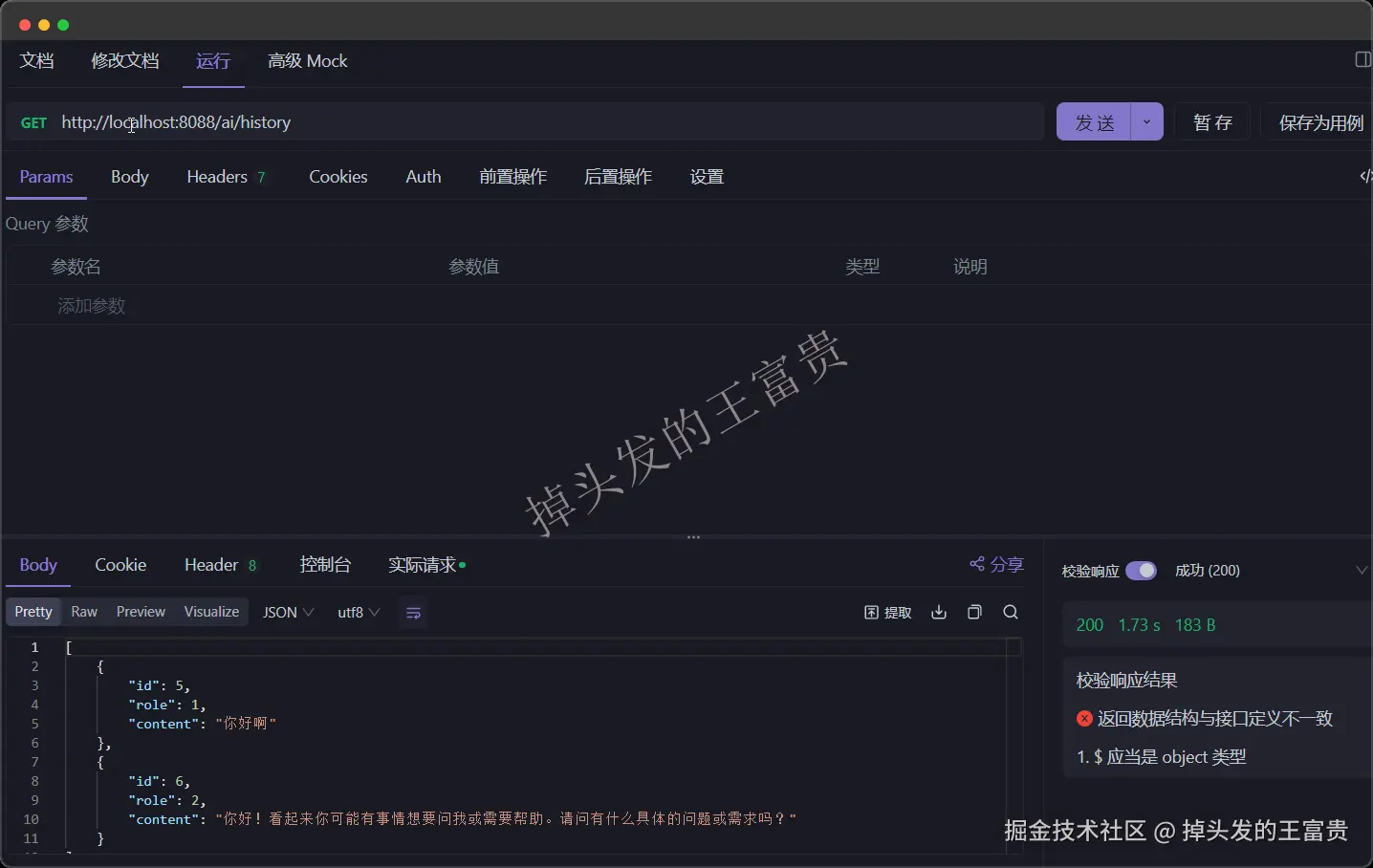Click the 说明 column header

pos(970,267)
